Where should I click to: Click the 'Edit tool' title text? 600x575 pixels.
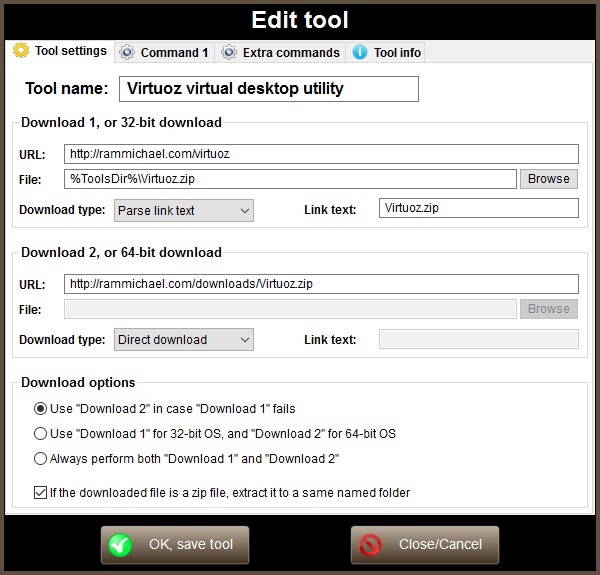click(x=300, y=20)
